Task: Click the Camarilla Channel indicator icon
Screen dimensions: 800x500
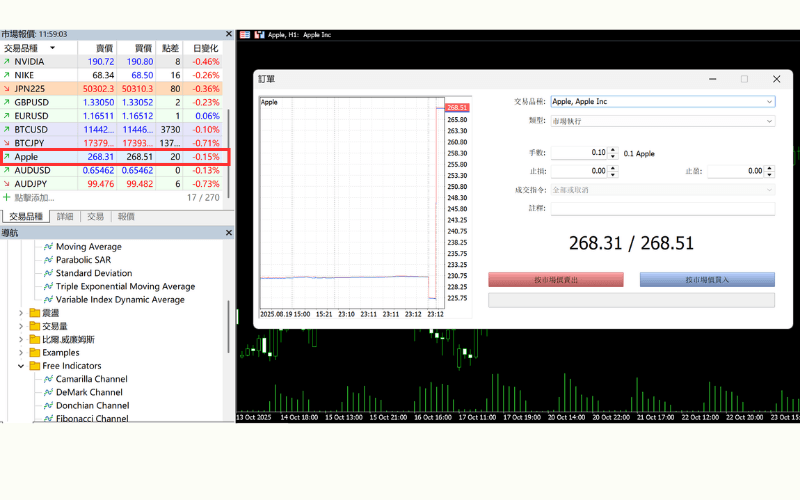Action: [47, 380]
